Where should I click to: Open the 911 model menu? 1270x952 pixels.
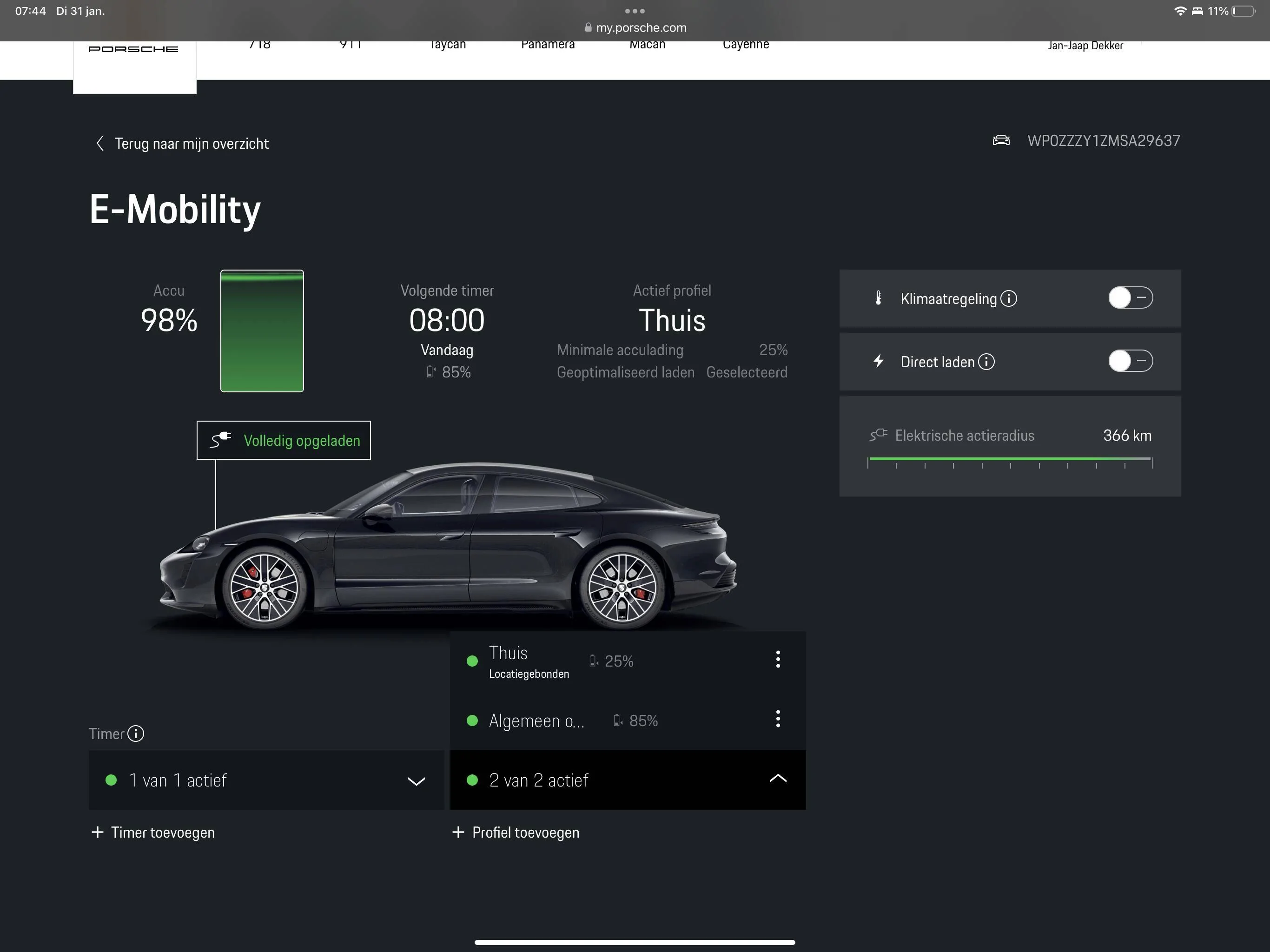point(350,45)
